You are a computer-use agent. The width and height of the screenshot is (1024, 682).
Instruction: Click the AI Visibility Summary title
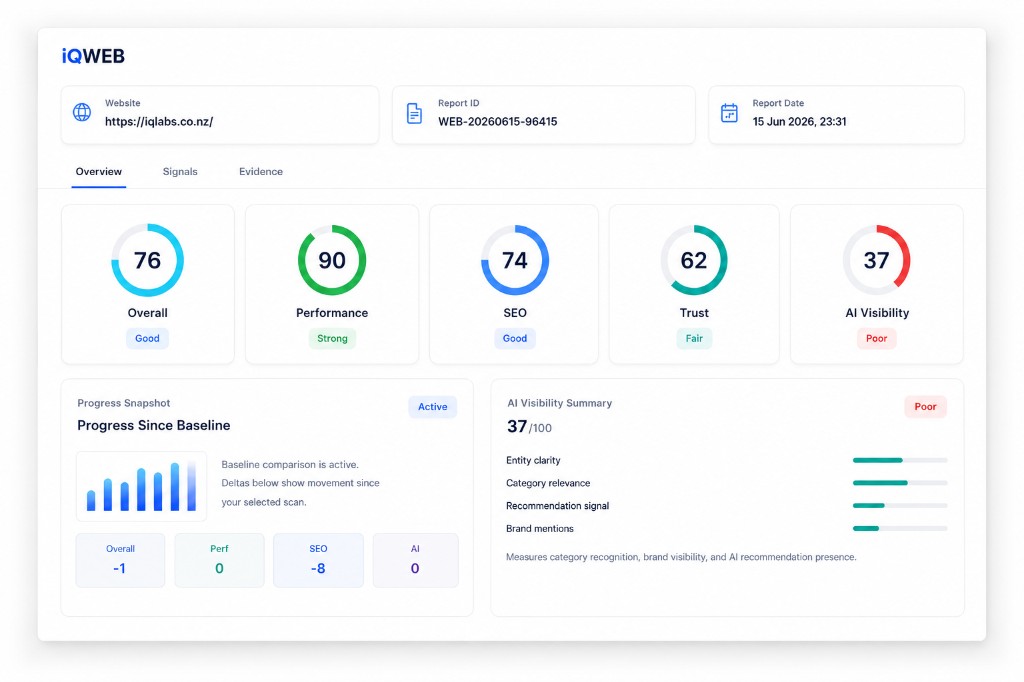pos(560,403)
